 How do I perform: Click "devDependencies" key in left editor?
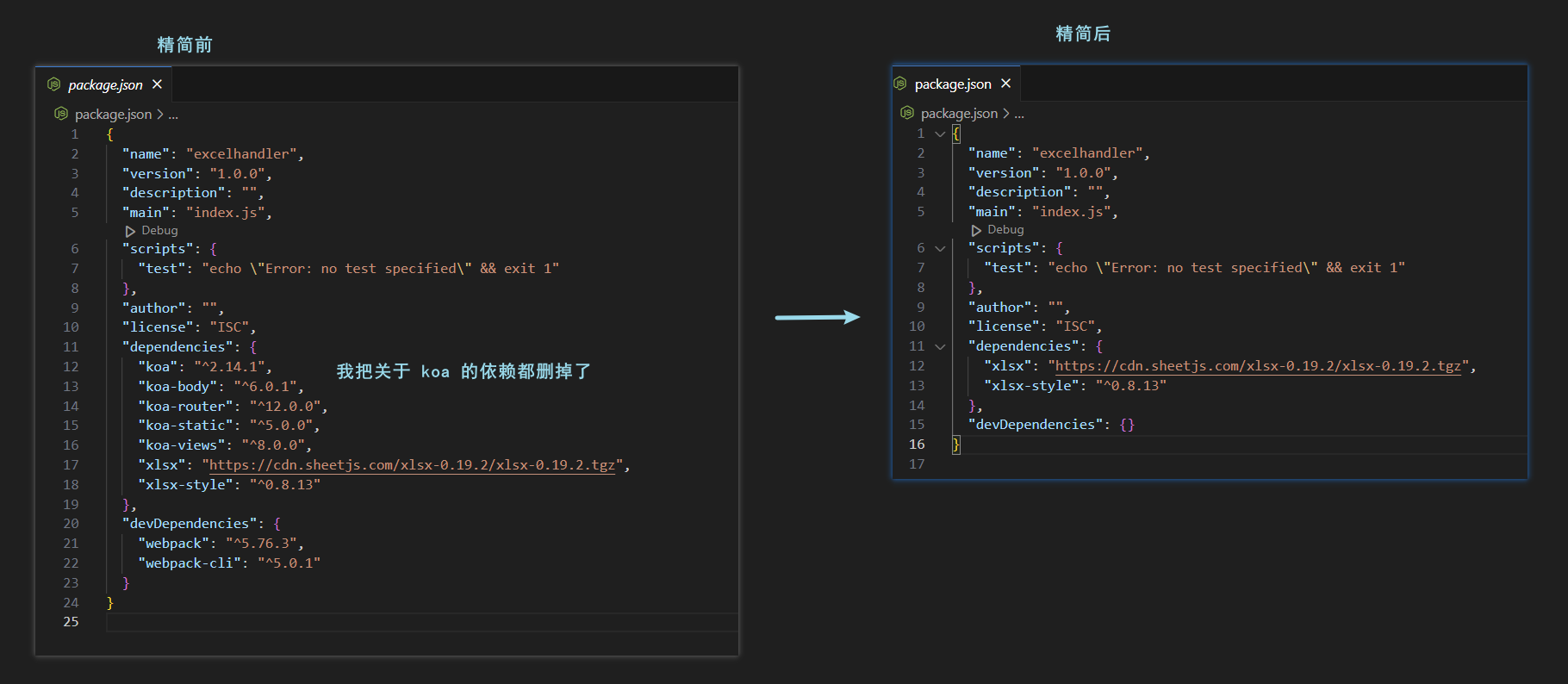click(190, 524)
